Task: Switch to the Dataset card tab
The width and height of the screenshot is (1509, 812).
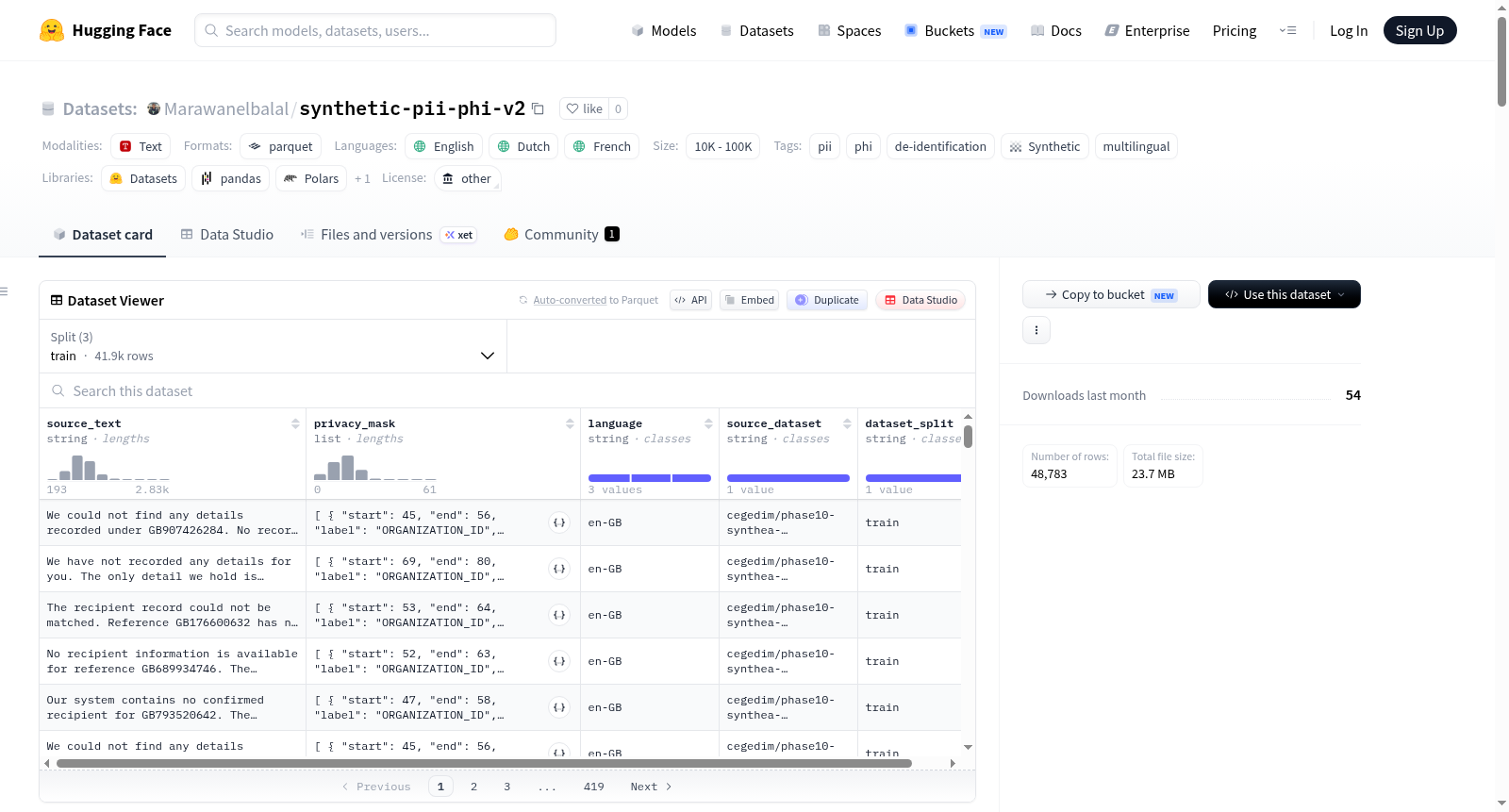Action: tap(103, 234)
